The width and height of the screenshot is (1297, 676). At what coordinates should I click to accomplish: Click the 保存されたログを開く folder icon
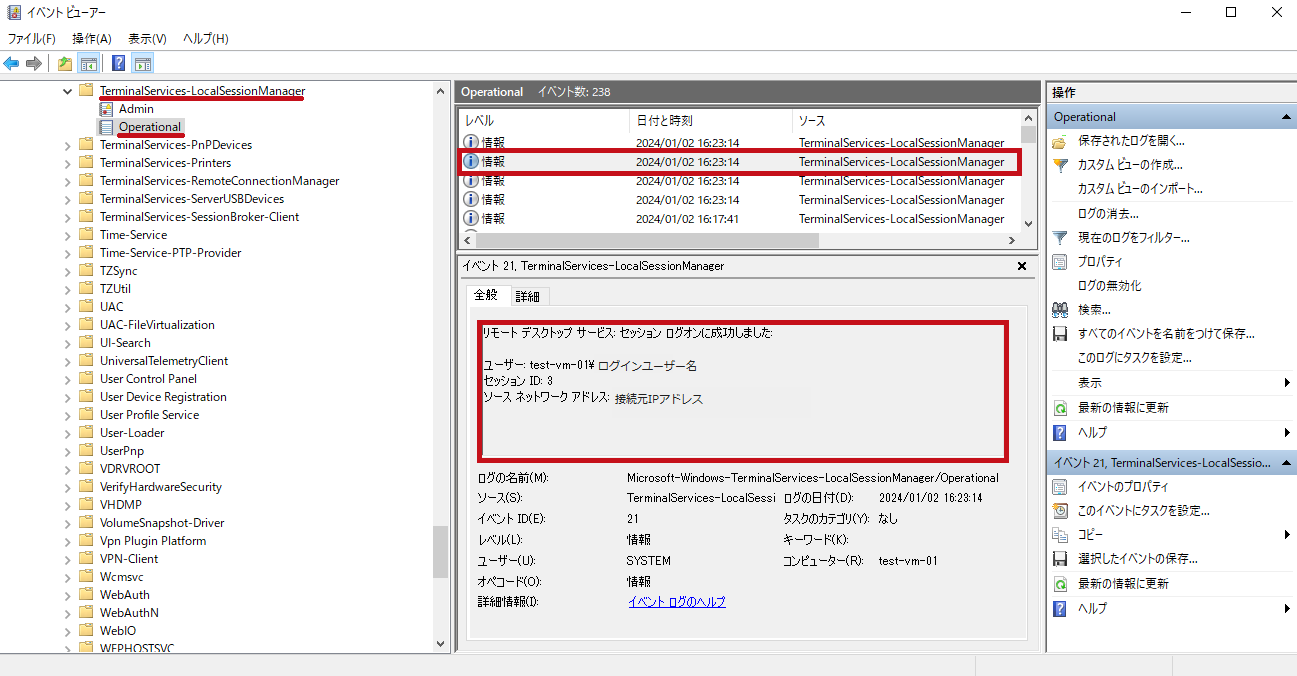click(1060, 141)
